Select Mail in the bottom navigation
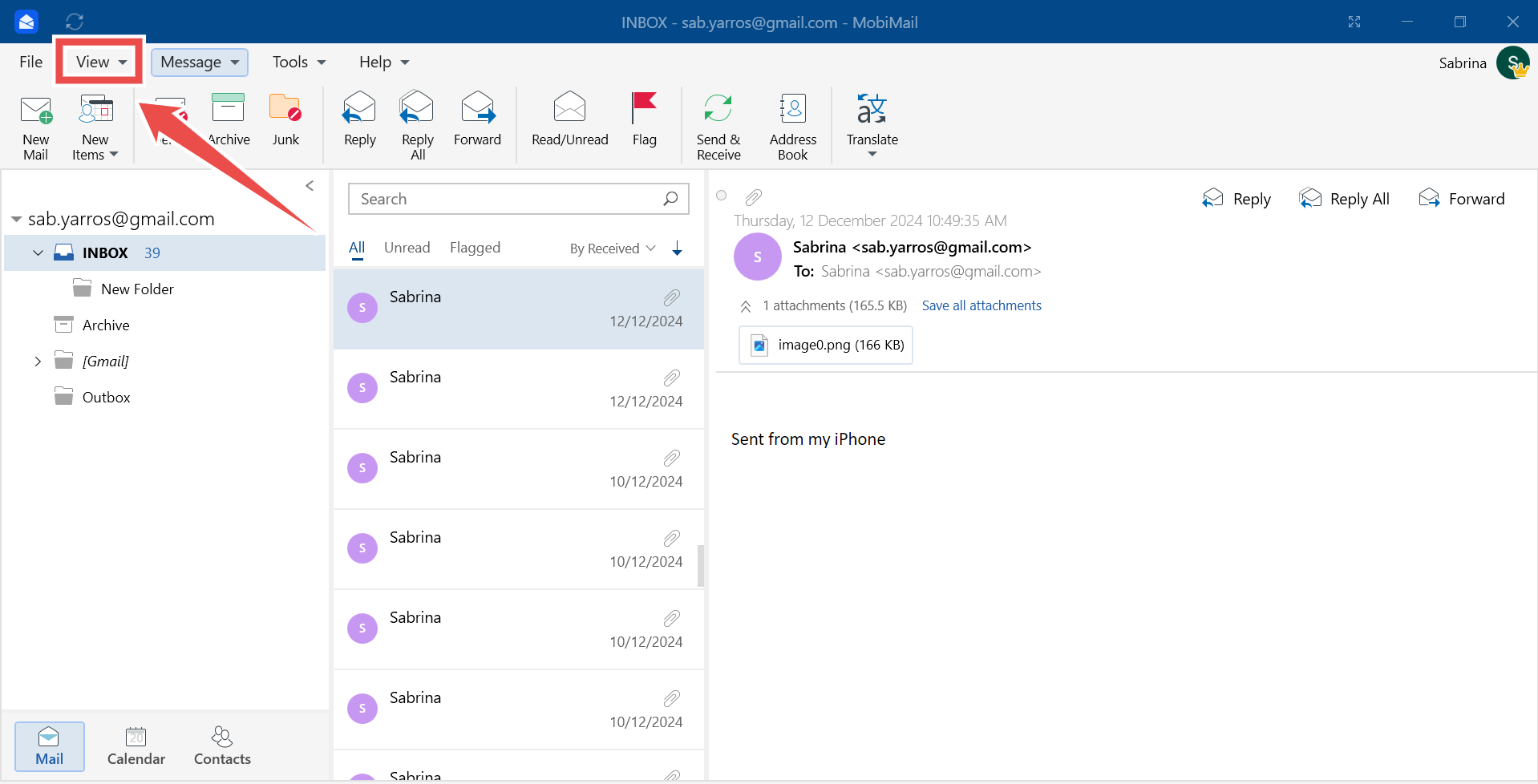Screen dimensions: 1538x784 pyautogui.click(x=50, y=746)
